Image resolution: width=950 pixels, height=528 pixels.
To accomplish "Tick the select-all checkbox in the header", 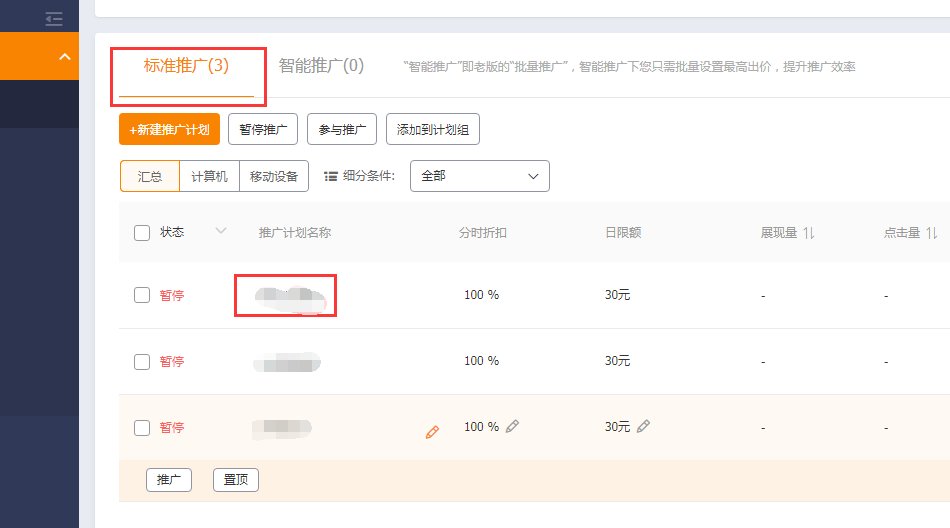I will [142, 233].
